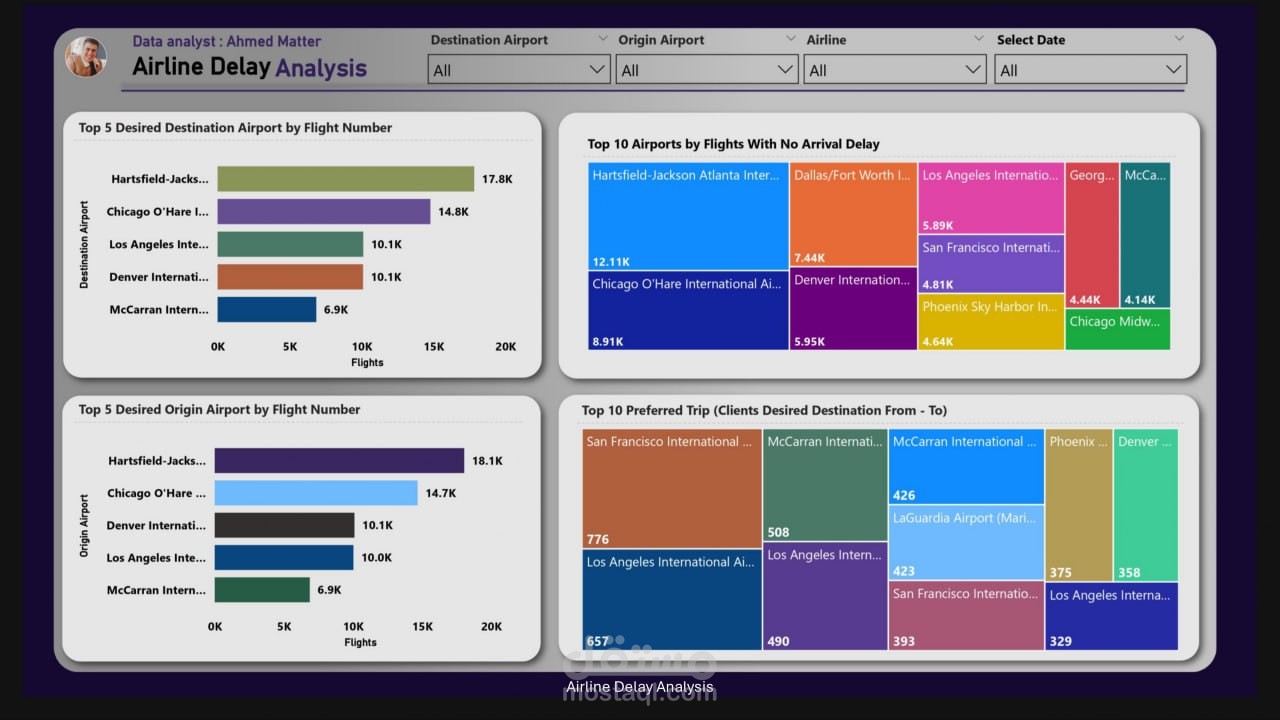Click Phoenix Sky Harbor tile 4.64K
1280x720 pixels.
(991, 322)
